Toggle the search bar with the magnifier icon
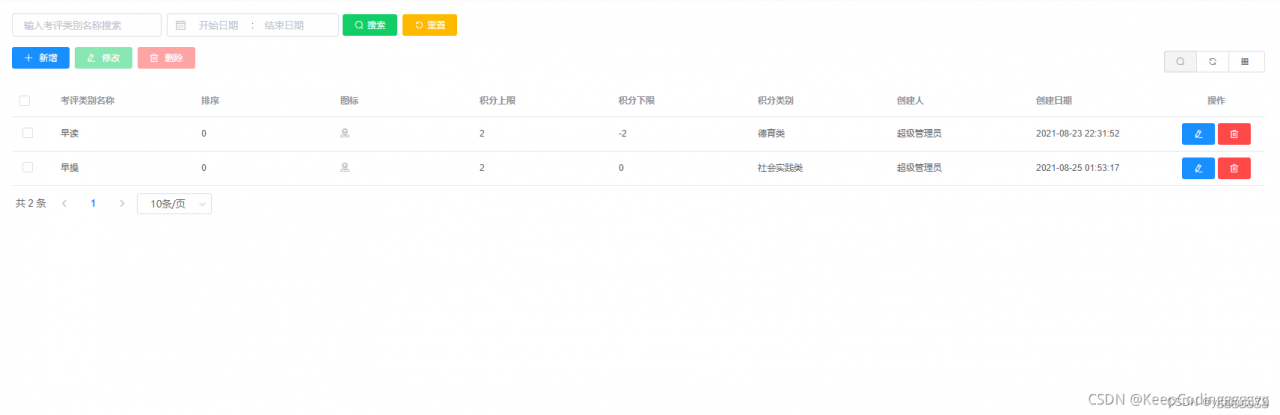Viewport: 1280px width, 415px height. coord(1180,61)
